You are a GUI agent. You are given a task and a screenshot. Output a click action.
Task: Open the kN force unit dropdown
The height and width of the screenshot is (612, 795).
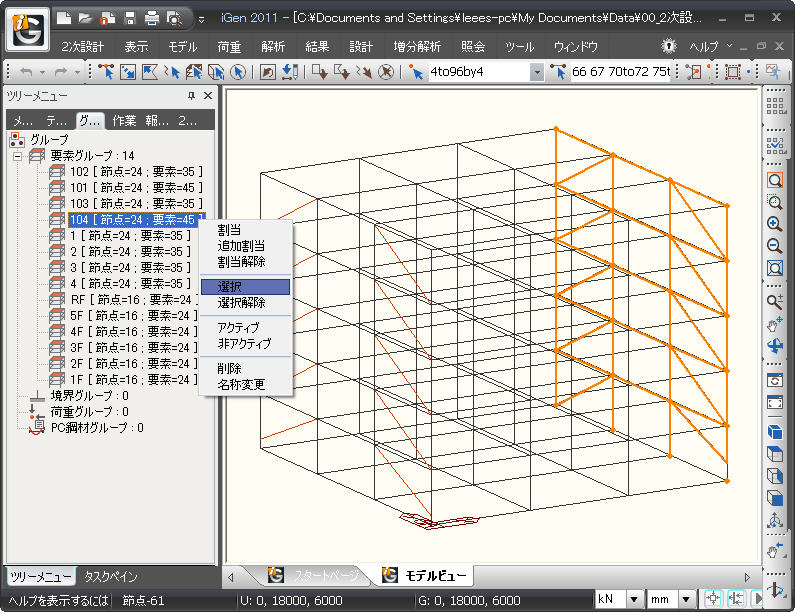click(633, 599)
